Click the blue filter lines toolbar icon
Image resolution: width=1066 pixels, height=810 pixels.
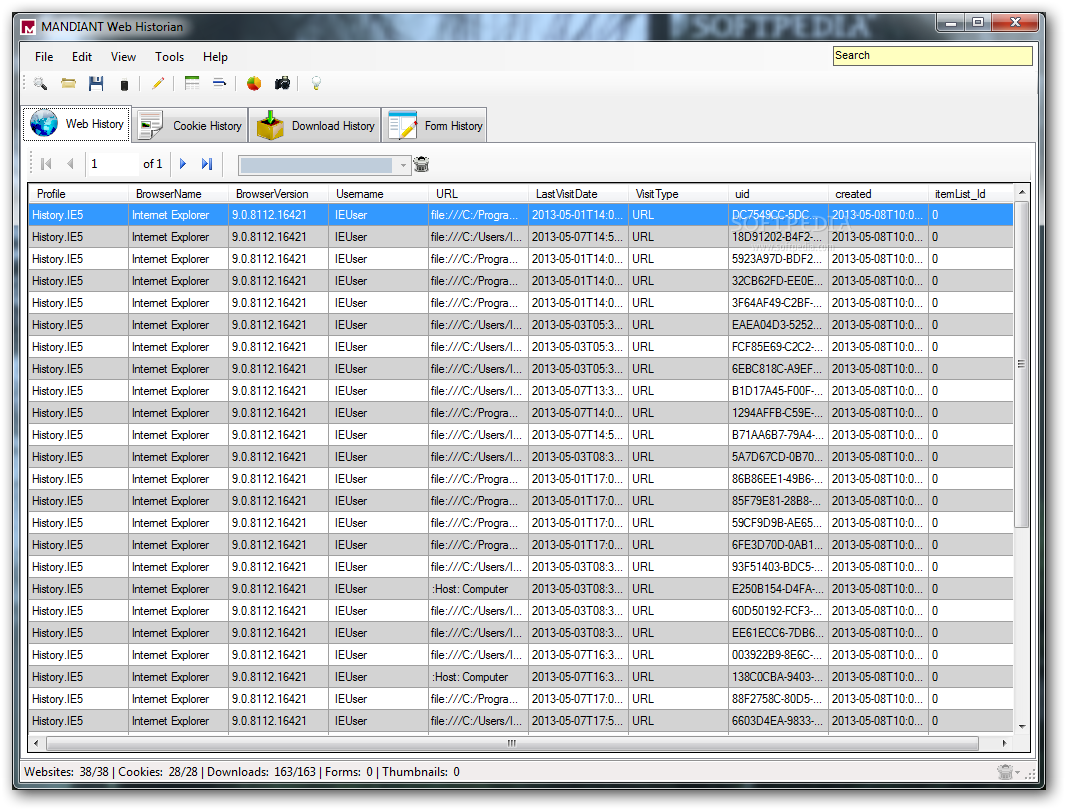point(219,83)
